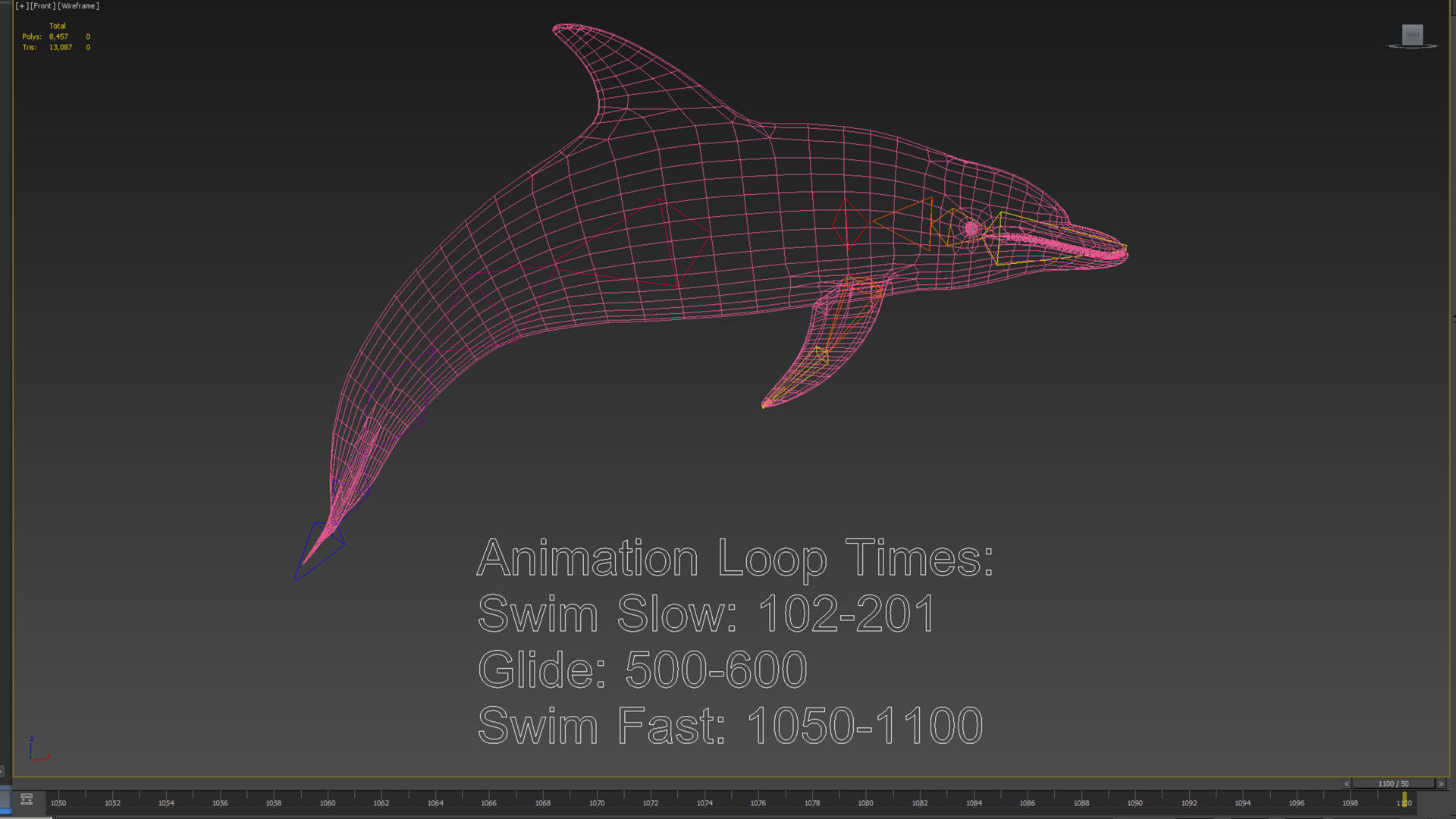1456x819 pixels.
Task: Open the [Wireframe] shading viewport menu
Action: (78, 6)
